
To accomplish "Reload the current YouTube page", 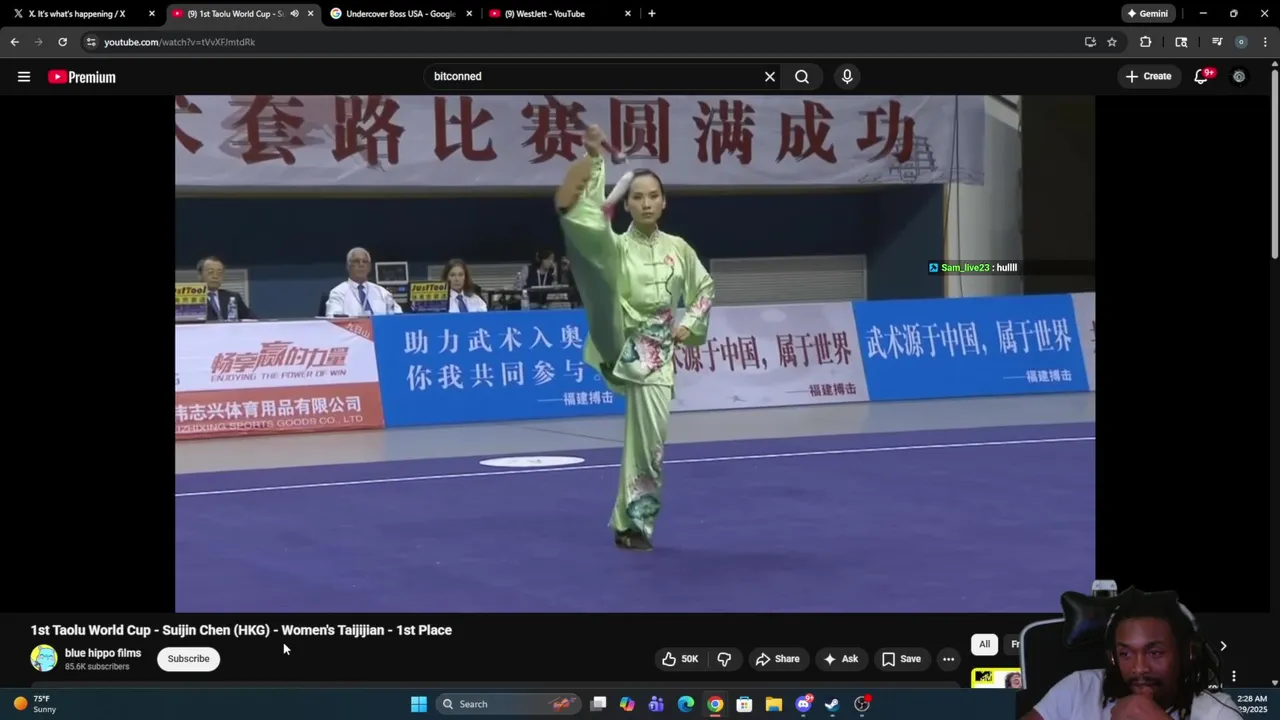I will 62,42.
